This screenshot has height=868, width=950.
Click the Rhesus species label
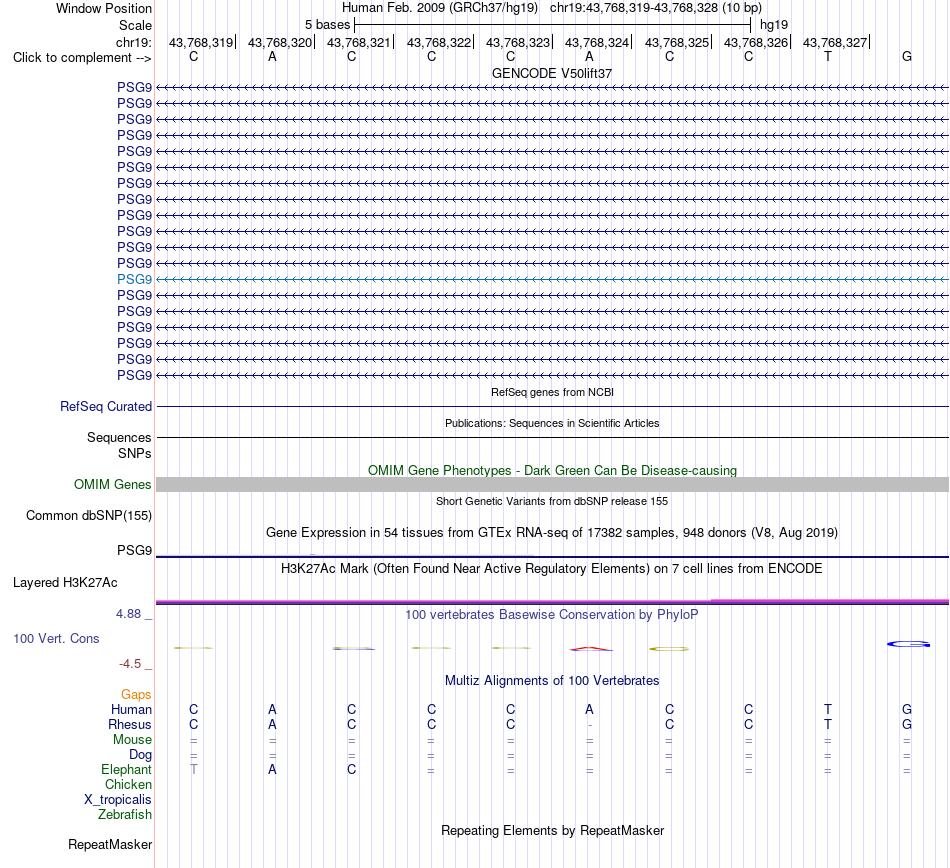[x=130, y=724]
